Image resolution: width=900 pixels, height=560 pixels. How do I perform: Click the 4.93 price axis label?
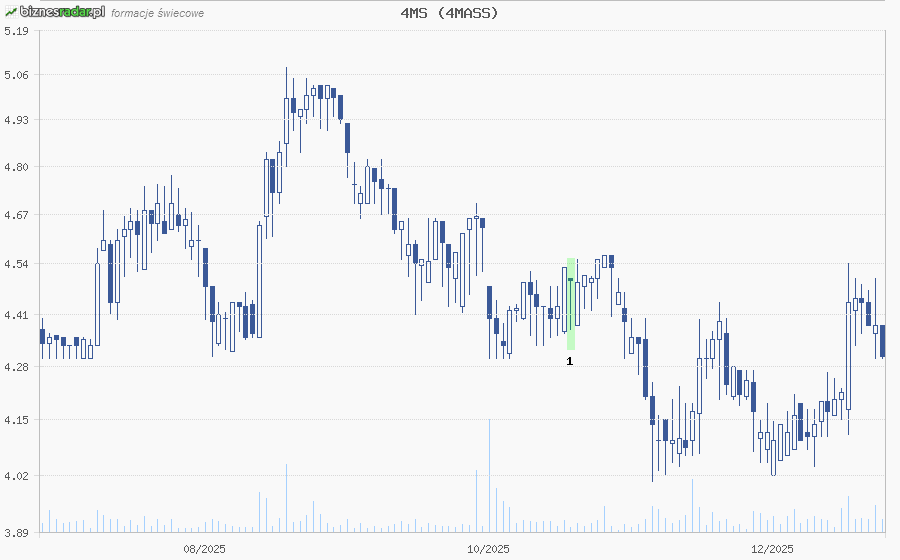(x=15, y=120)
